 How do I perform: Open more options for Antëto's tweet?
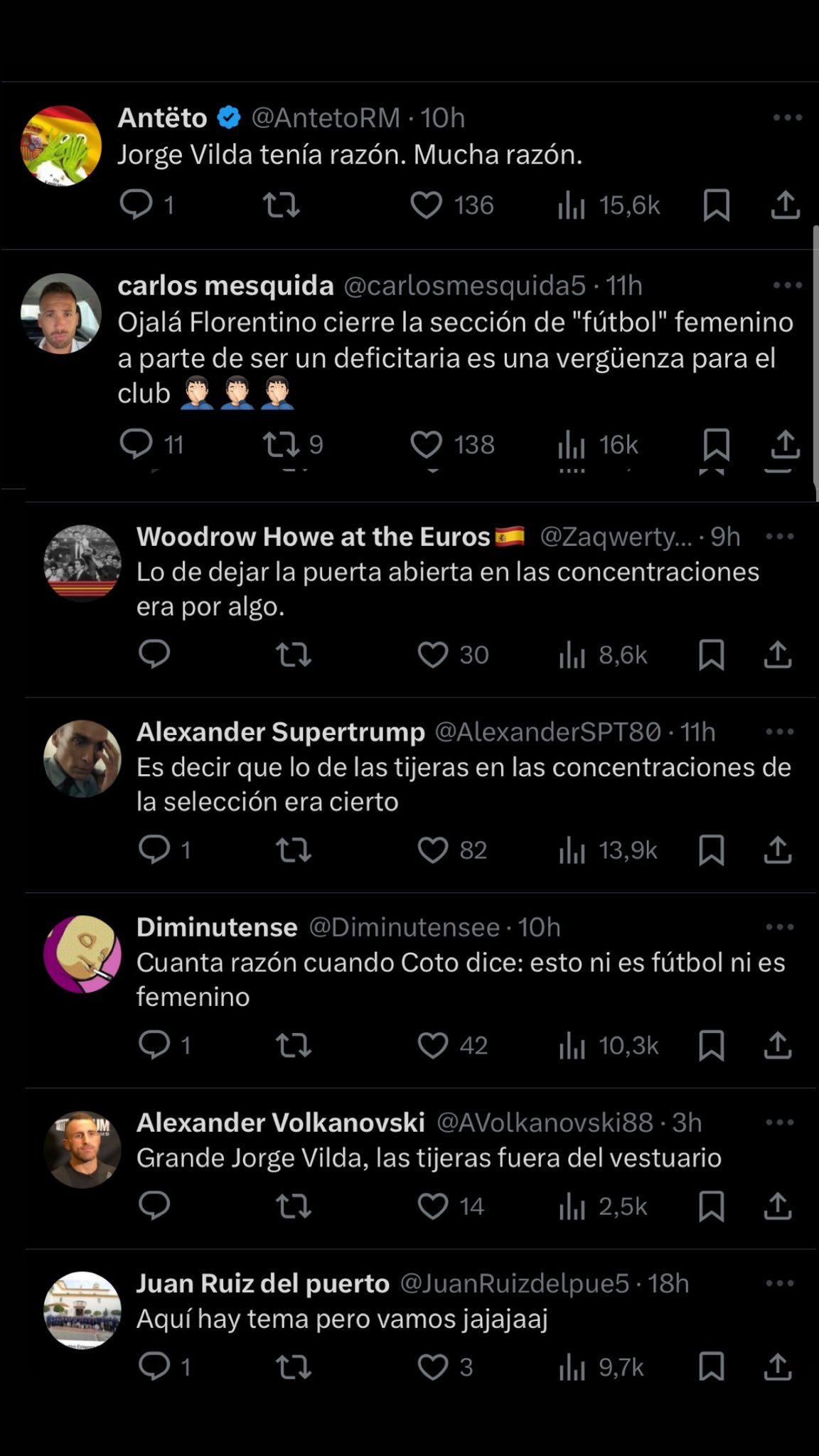(787, 118)
